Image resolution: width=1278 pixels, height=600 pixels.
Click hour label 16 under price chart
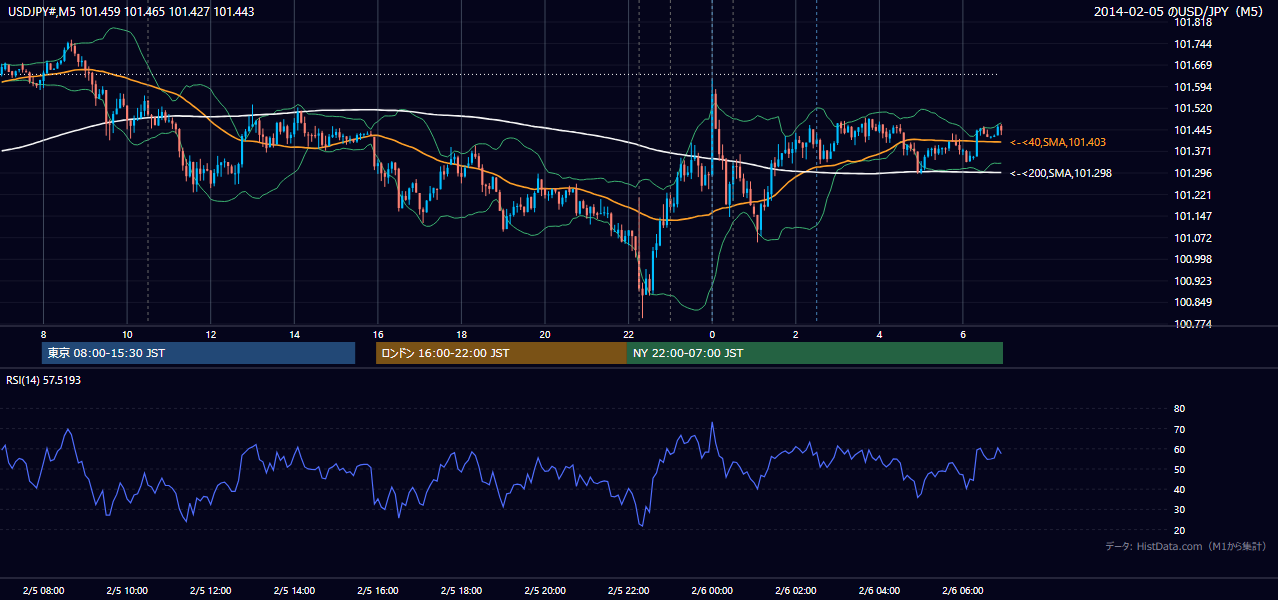coord(377,334)
